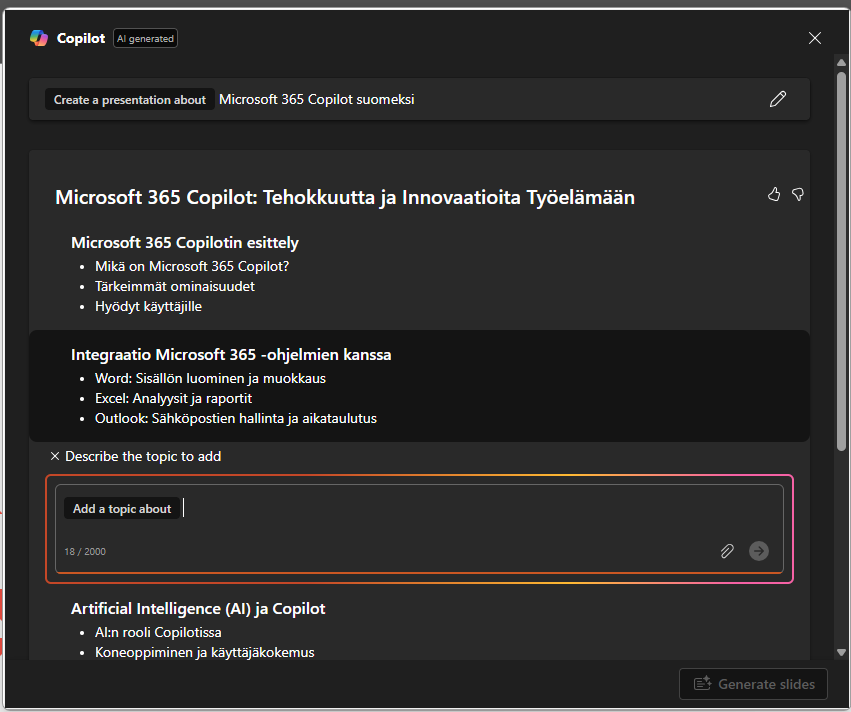Viewport: 851px width, 712px height.
Task: Click the Copilot logo icon
Action: [x=39, y=38]
